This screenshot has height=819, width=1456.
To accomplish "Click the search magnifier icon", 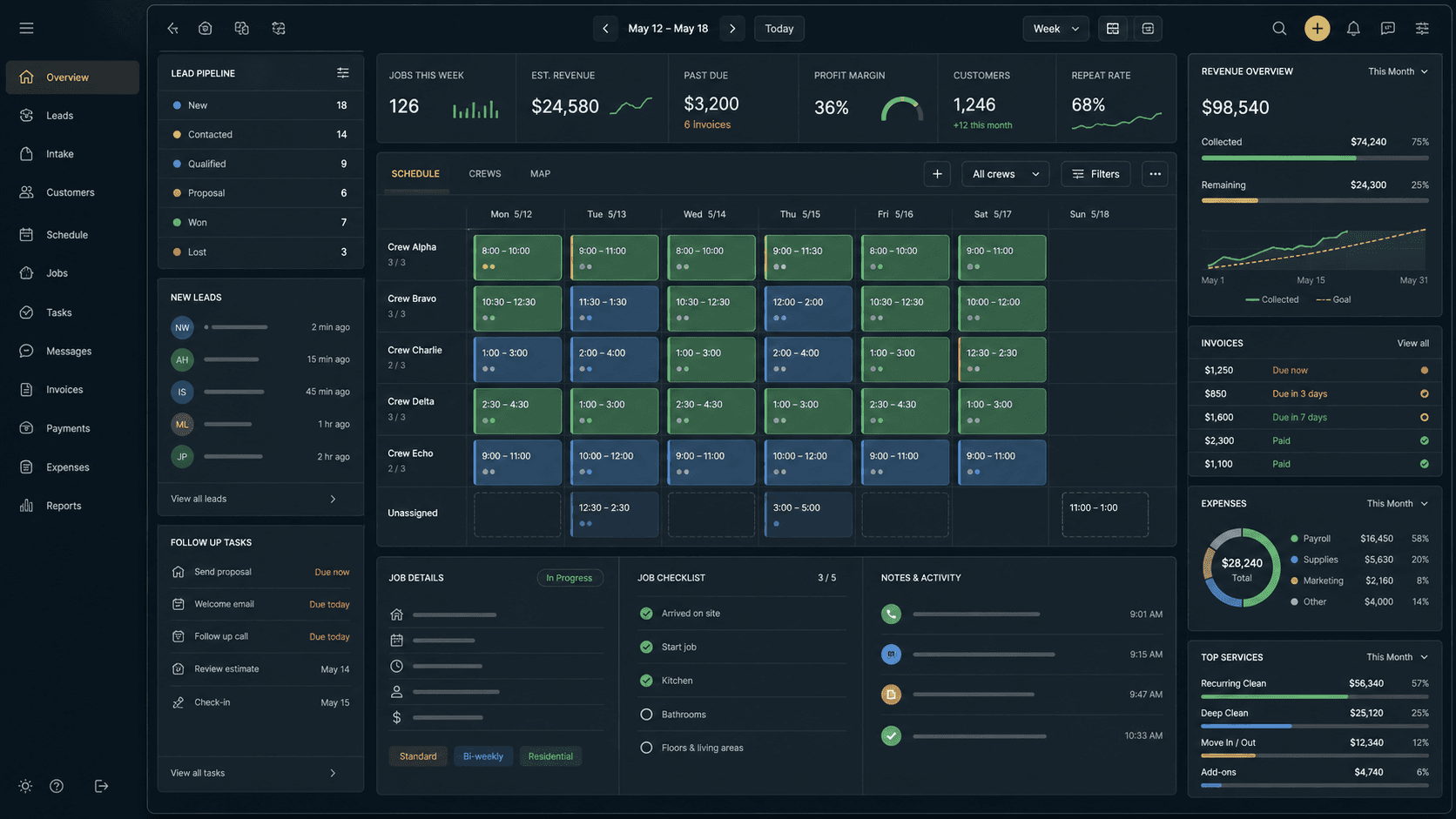I will click(x=1279, y=29).
